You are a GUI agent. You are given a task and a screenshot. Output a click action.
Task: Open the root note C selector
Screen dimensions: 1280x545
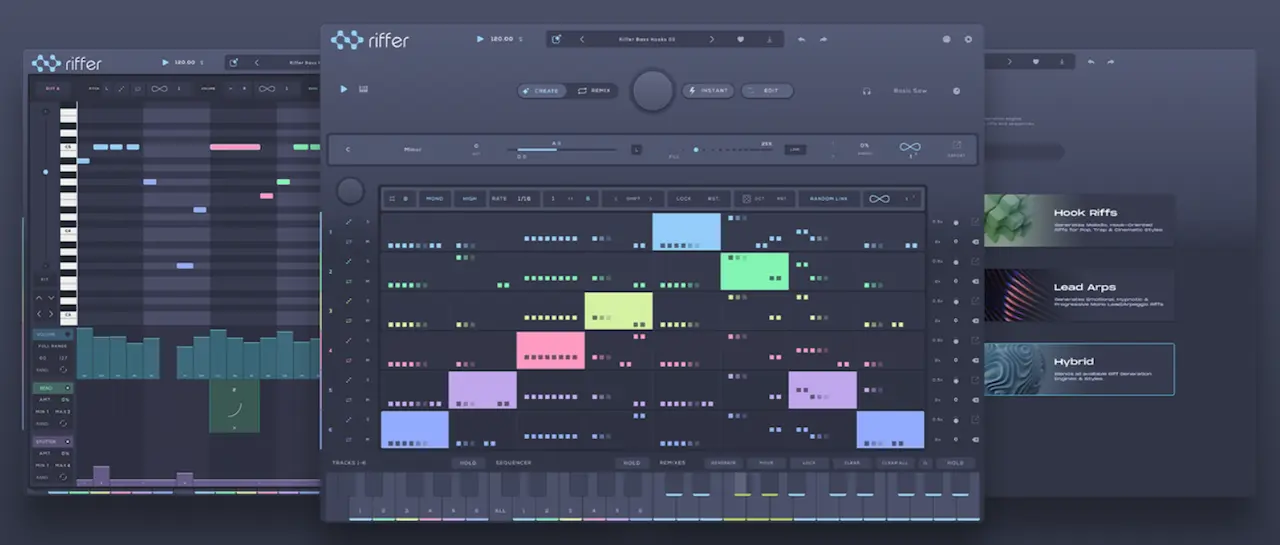pos(348,150)
